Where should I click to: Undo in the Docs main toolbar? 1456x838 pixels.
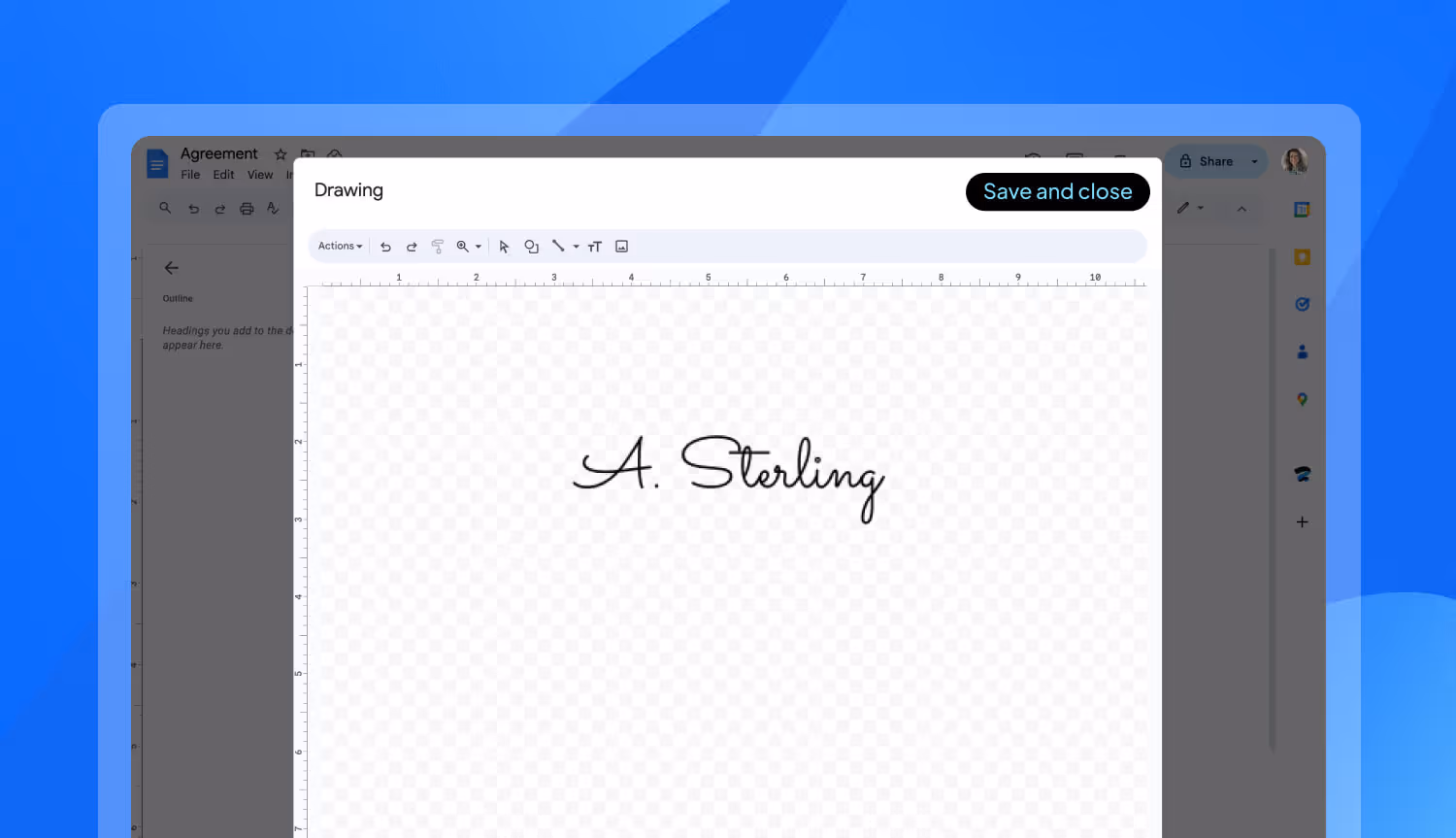tap(193, 209)
